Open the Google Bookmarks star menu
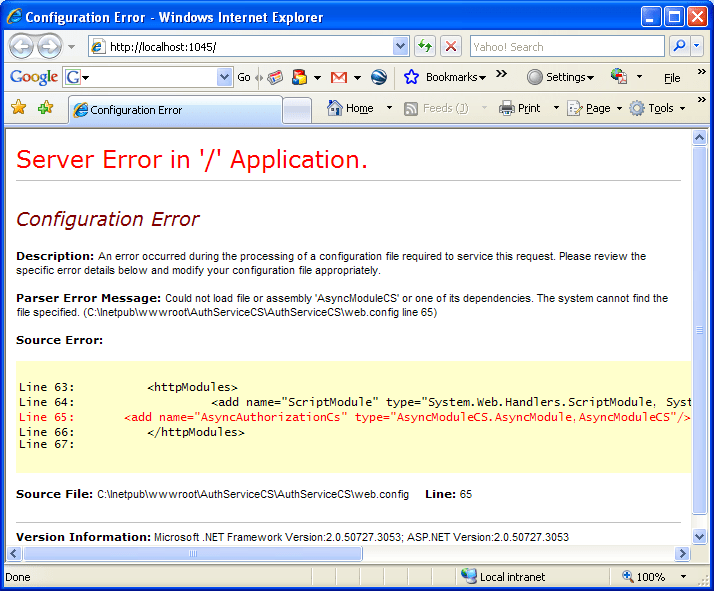714x591 pixels. [444, 77]
